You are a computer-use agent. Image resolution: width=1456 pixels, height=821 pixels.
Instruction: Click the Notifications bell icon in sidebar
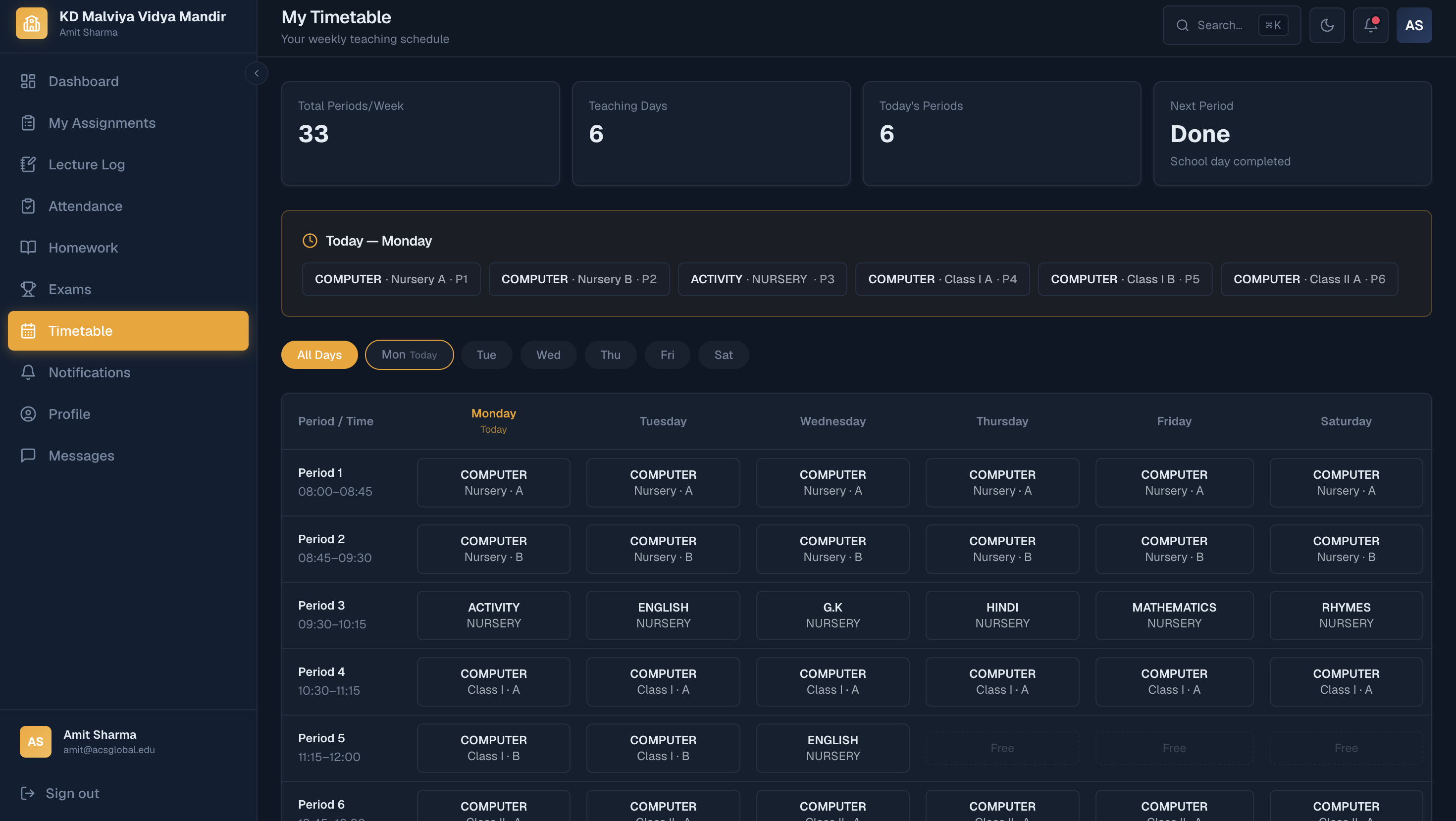[x=28, y=372]
